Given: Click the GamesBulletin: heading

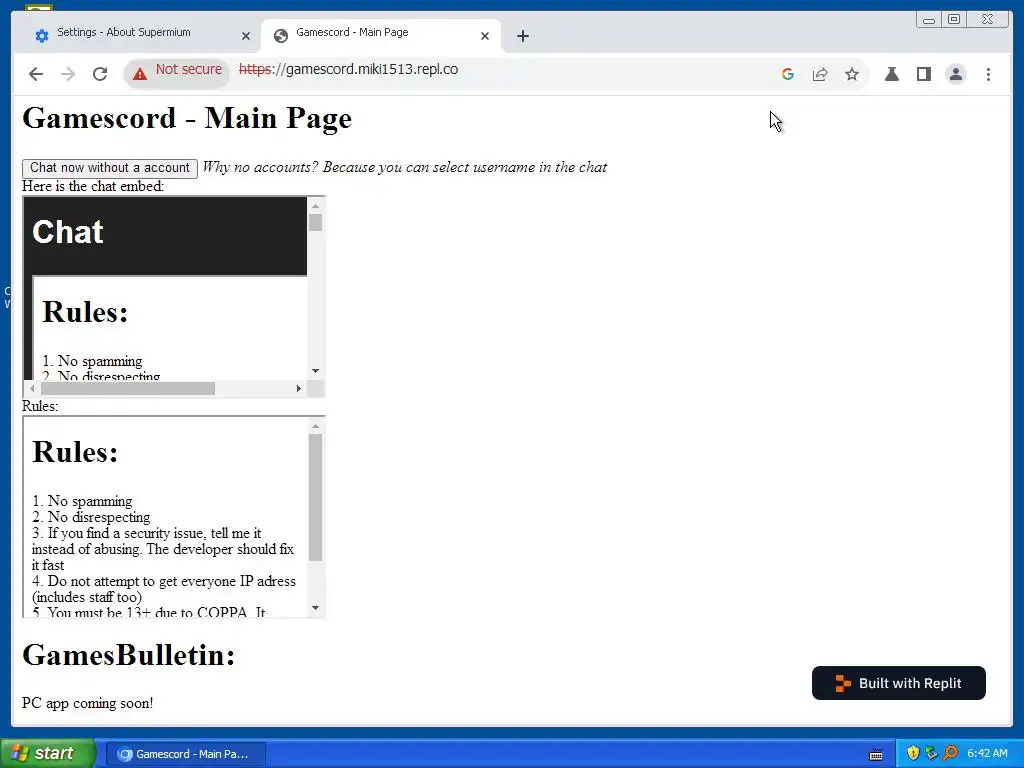Looking at the screenshot, I should (129, 655).
